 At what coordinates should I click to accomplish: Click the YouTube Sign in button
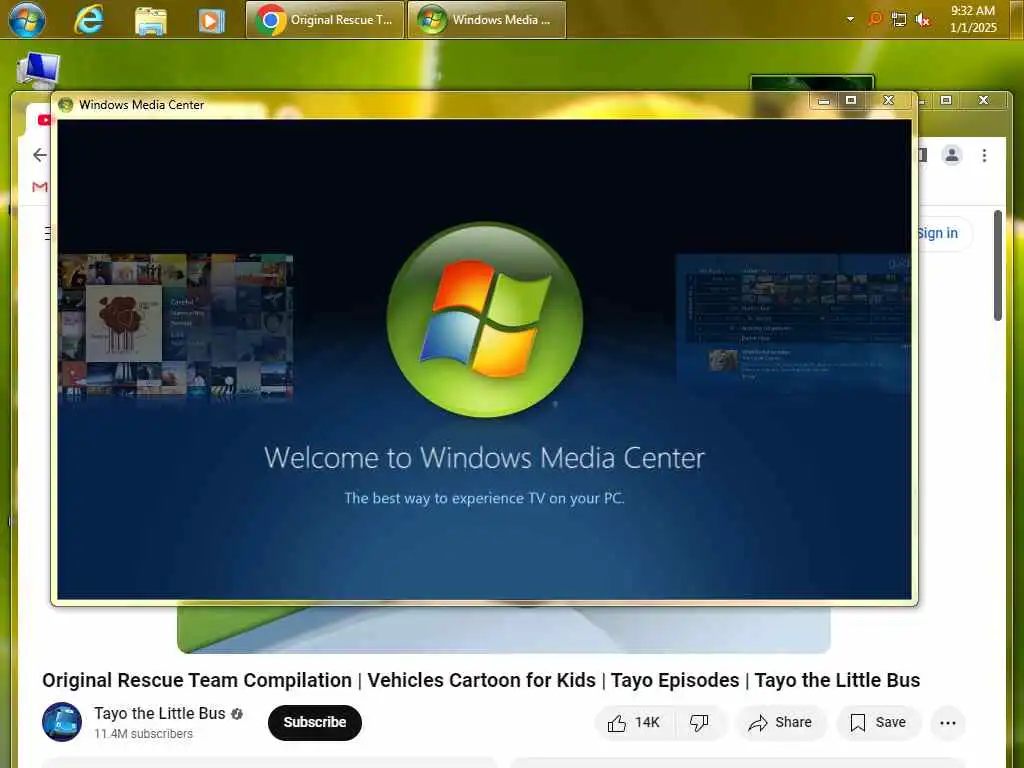pos(937,233)
